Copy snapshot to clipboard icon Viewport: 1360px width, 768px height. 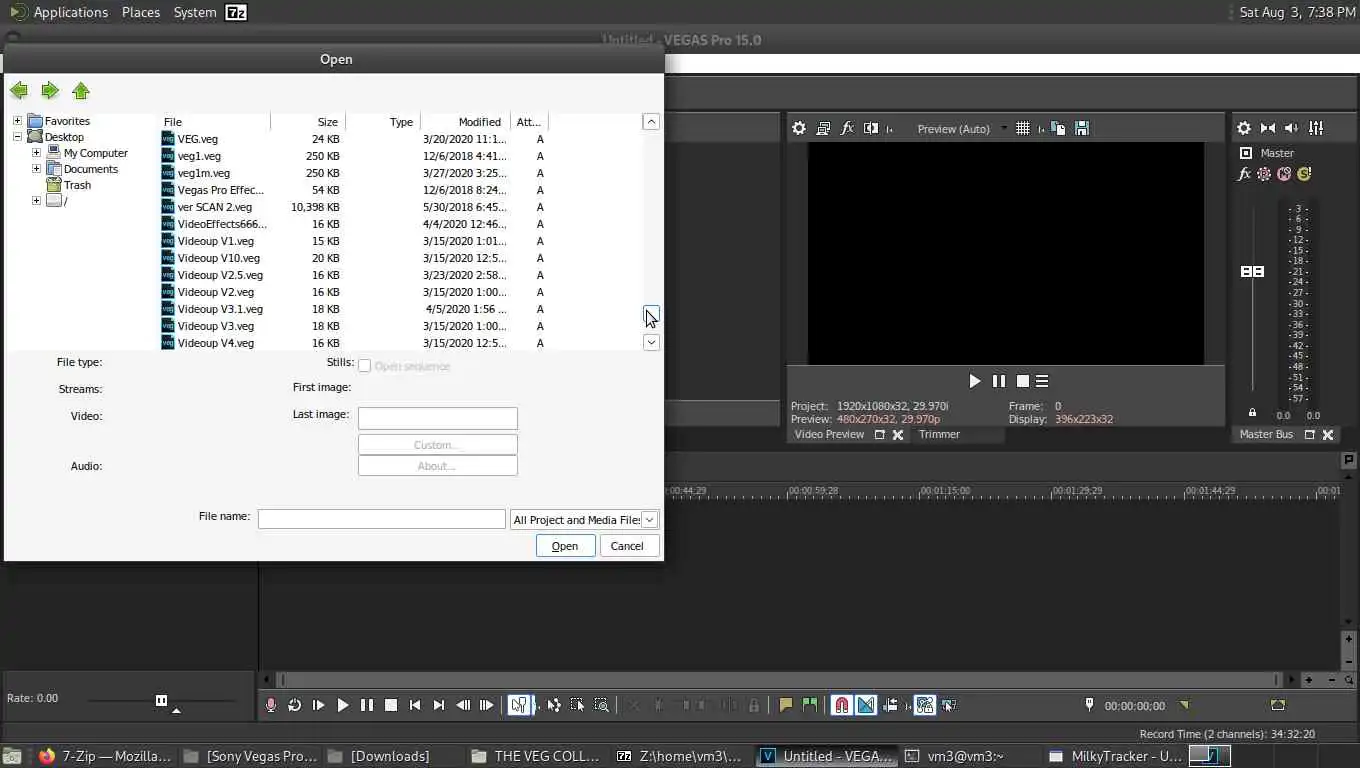pyautogui.click(x=1058, y=128)
